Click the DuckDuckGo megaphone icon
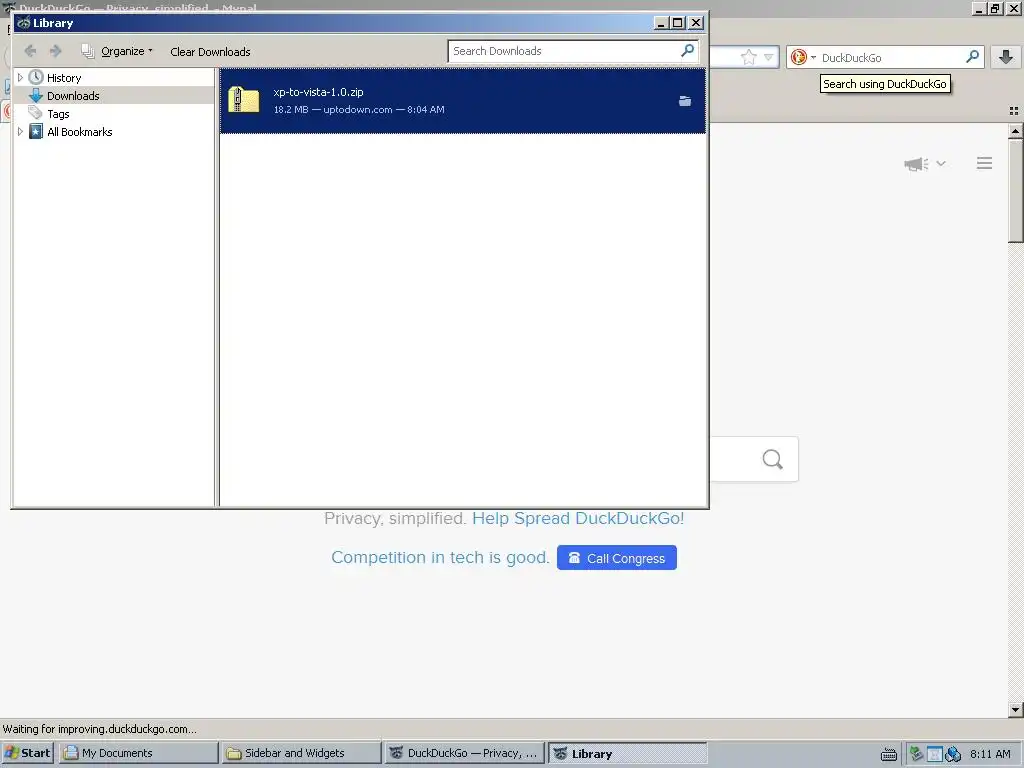Image resolution: width=1024 pixels, height=768 pixels. 916,163
